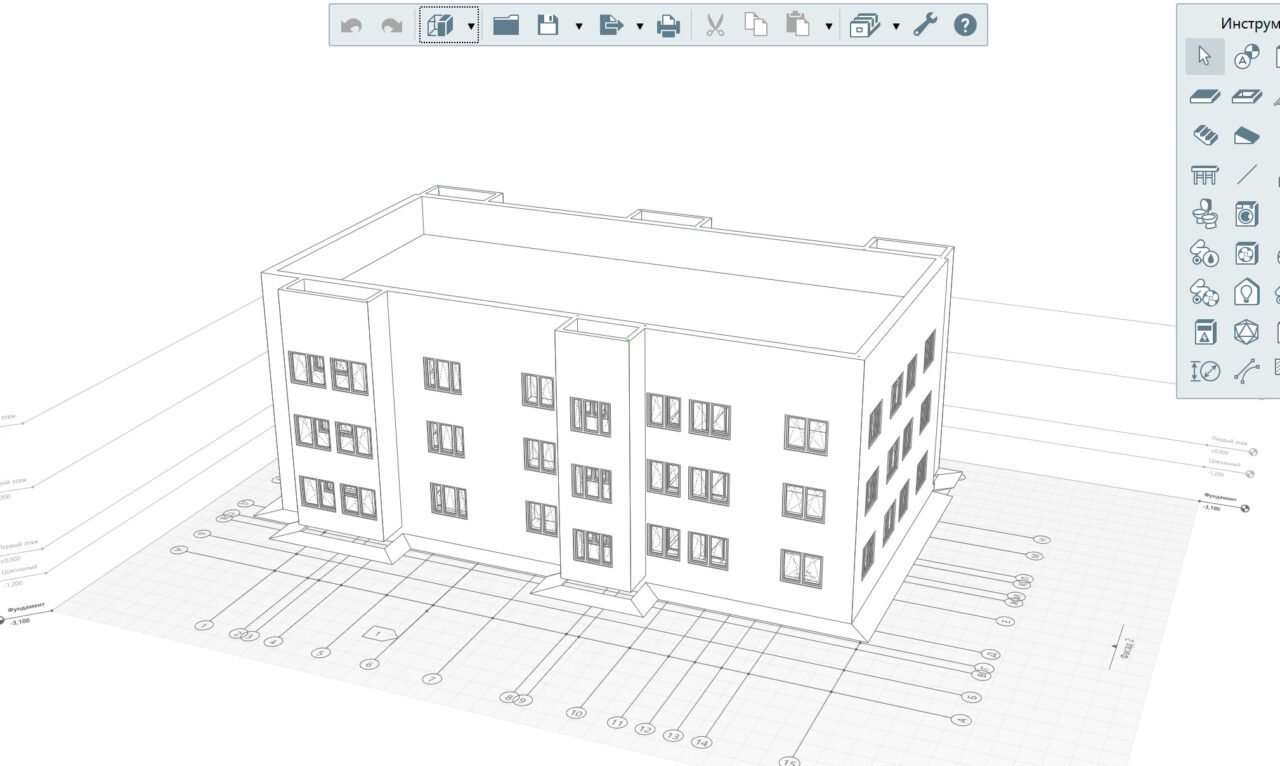Select the section marker labeled 1
Screen dimensions: 1280x766
tap(378, 633)
